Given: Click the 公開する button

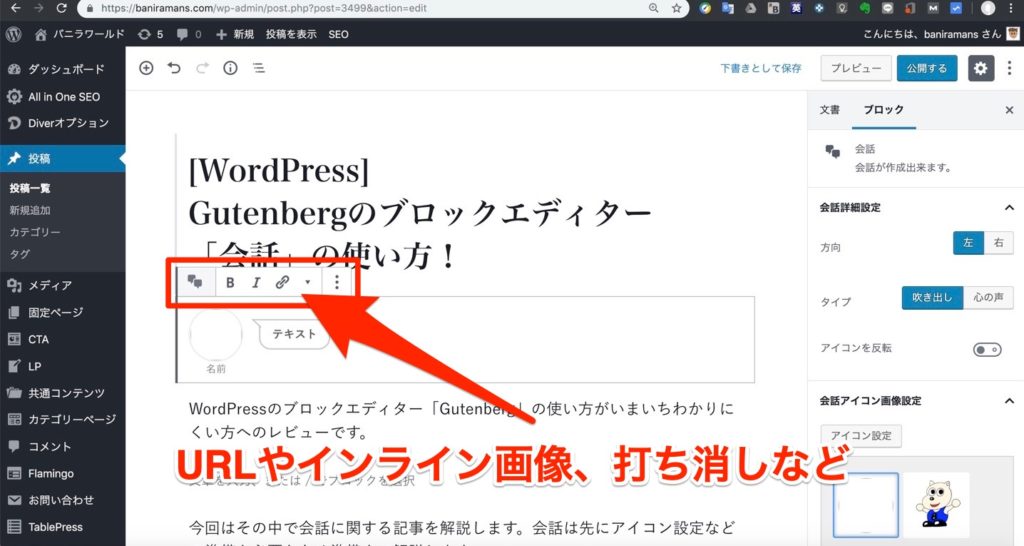Looking at the screenshot, I should (927, 68).
